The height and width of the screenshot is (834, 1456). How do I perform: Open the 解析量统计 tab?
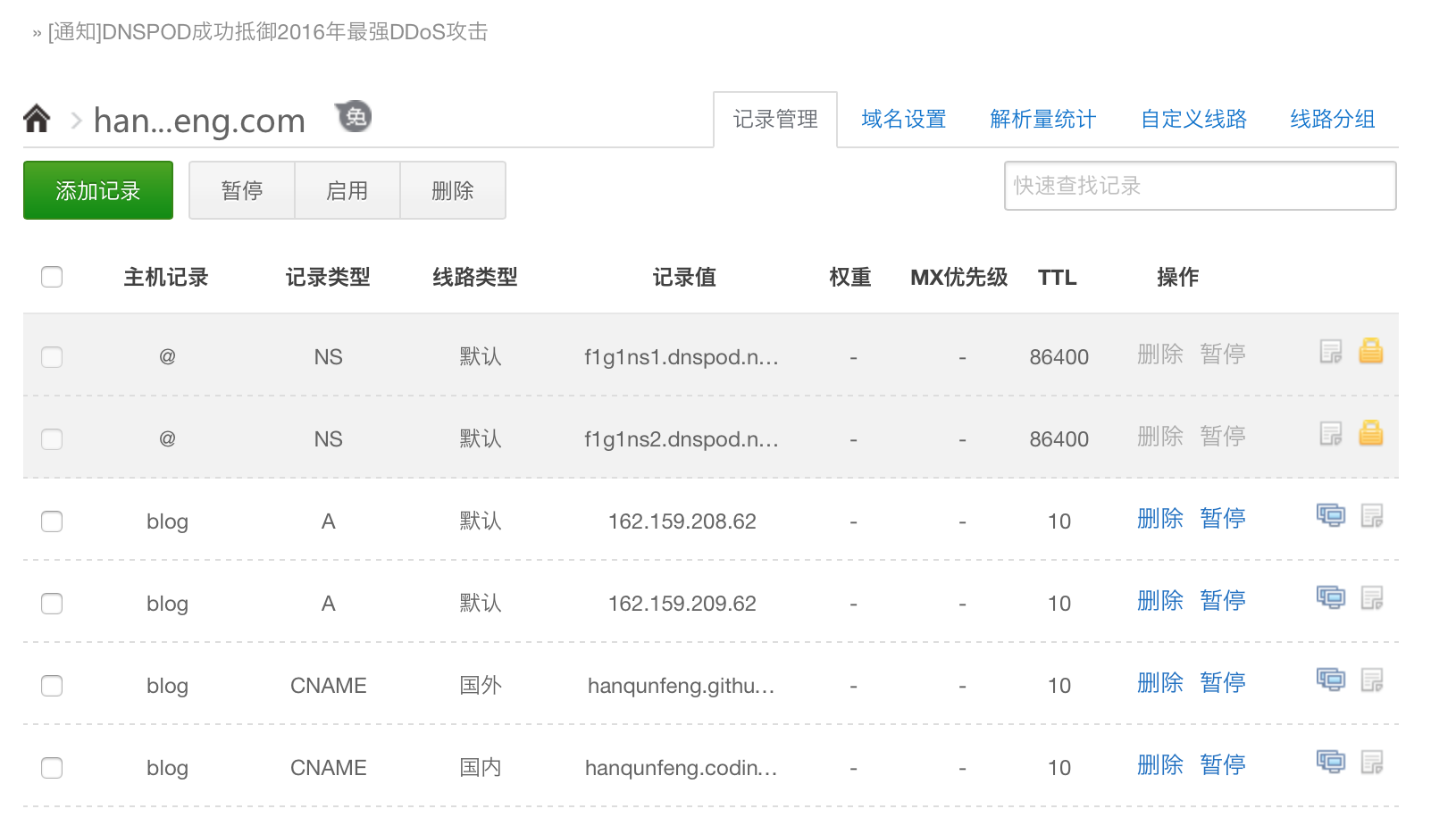coord(1042,119)
